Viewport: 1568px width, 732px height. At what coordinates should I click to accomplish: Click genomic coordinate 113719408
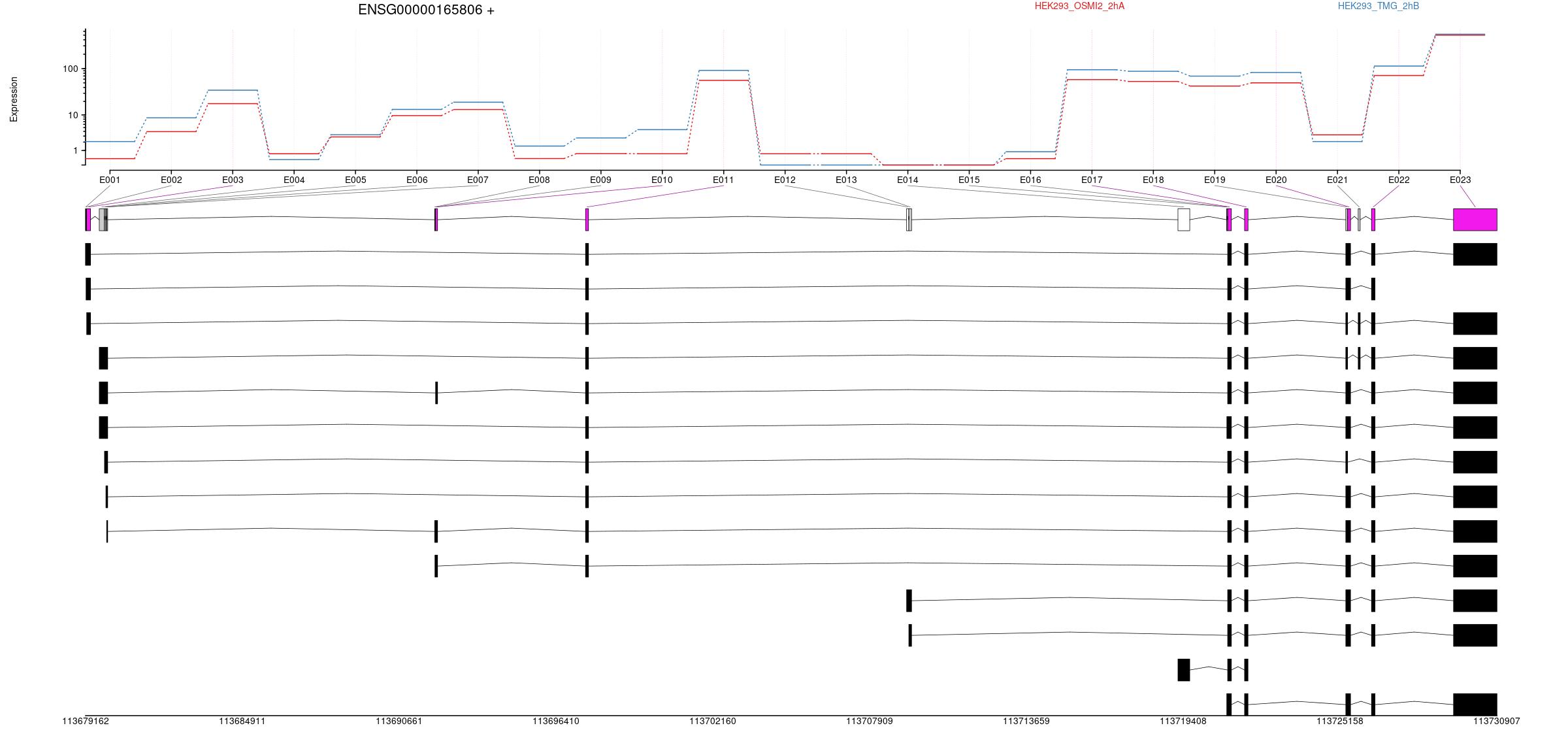click(x=1183, y=721)
